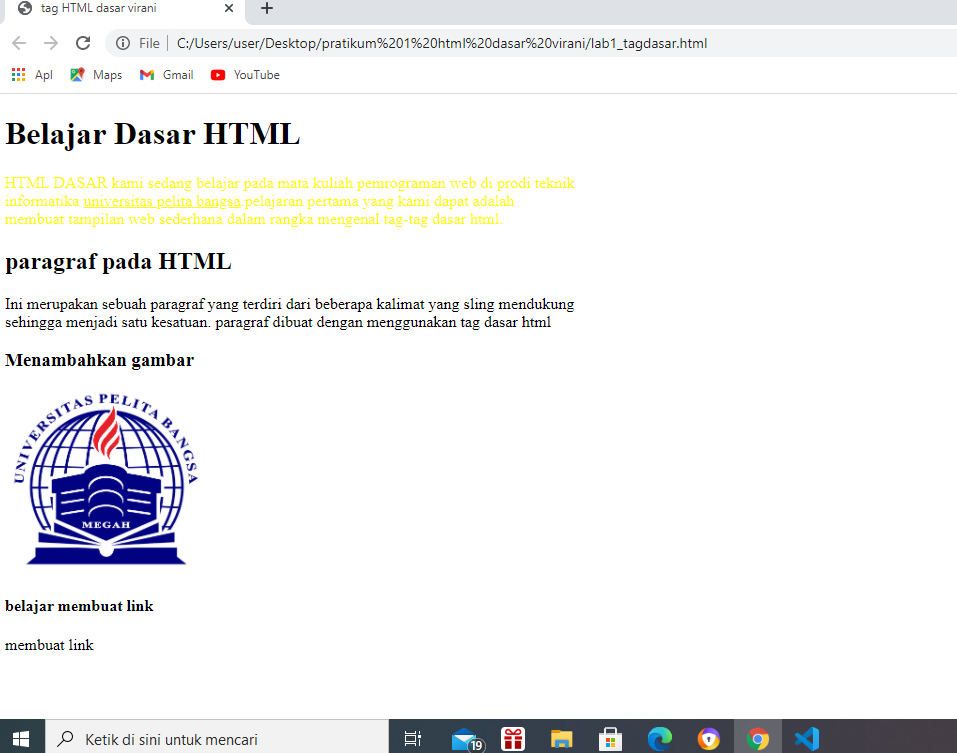
Task: Open a new tab with the plus button
Action: (265, 11)
